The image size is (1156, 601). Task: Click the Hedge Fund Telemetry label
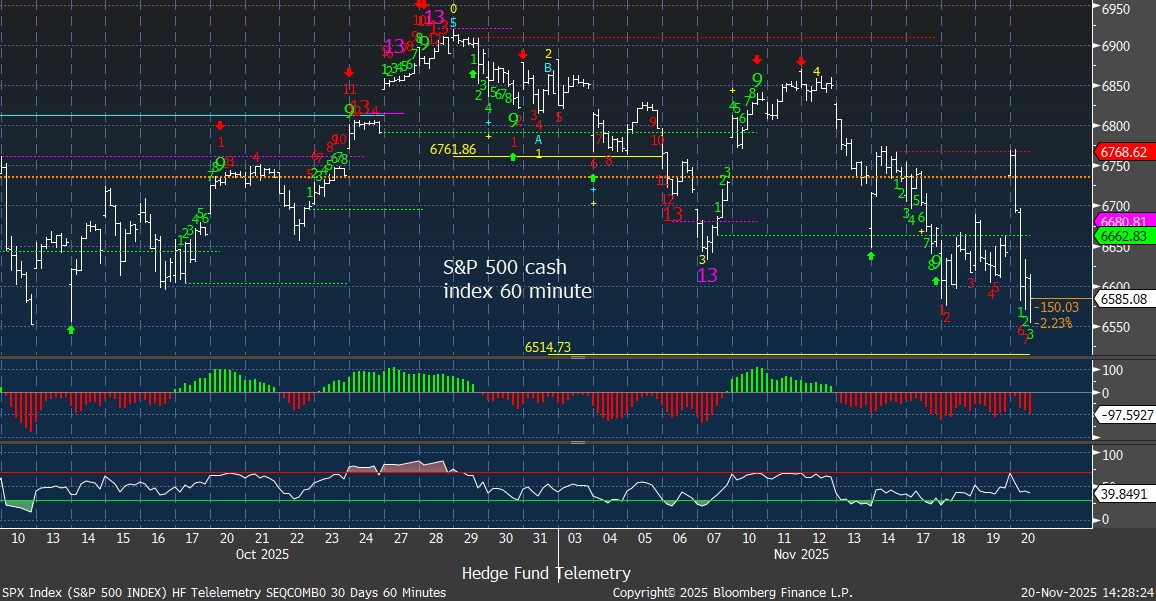tap(546, 573)
